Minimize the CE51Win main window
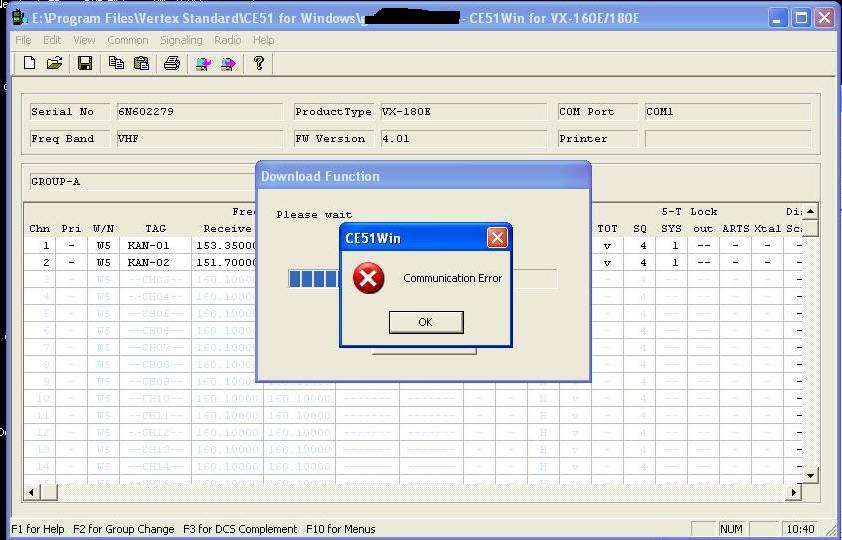 tap(776, 18)
